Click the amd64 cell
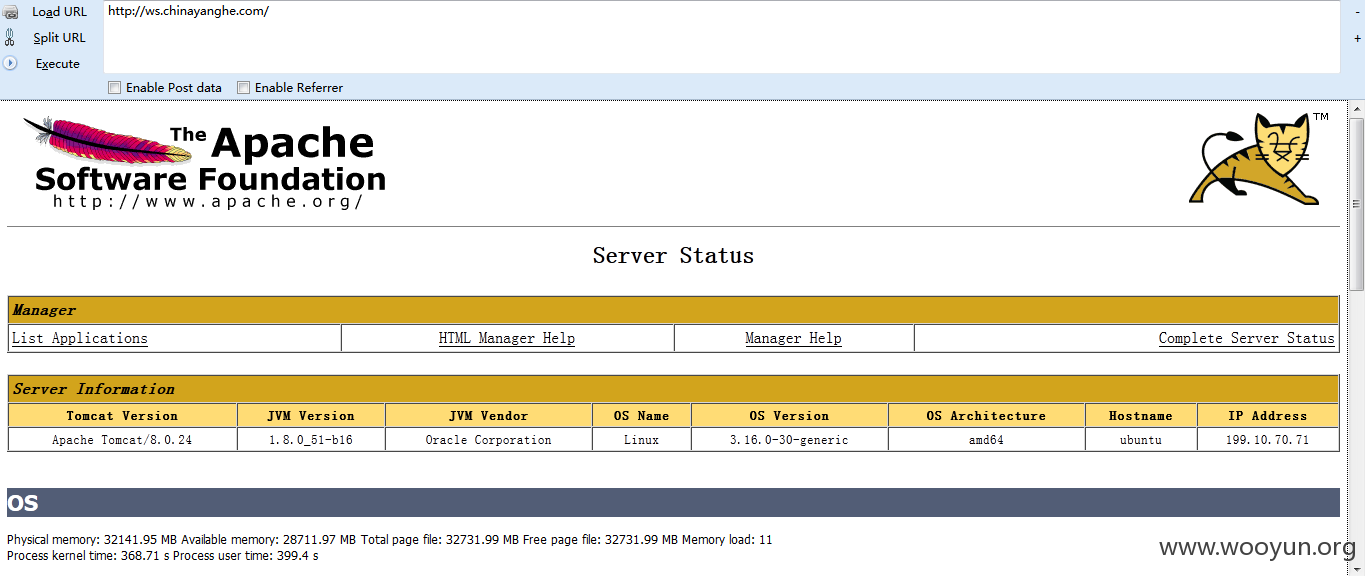 986,440
